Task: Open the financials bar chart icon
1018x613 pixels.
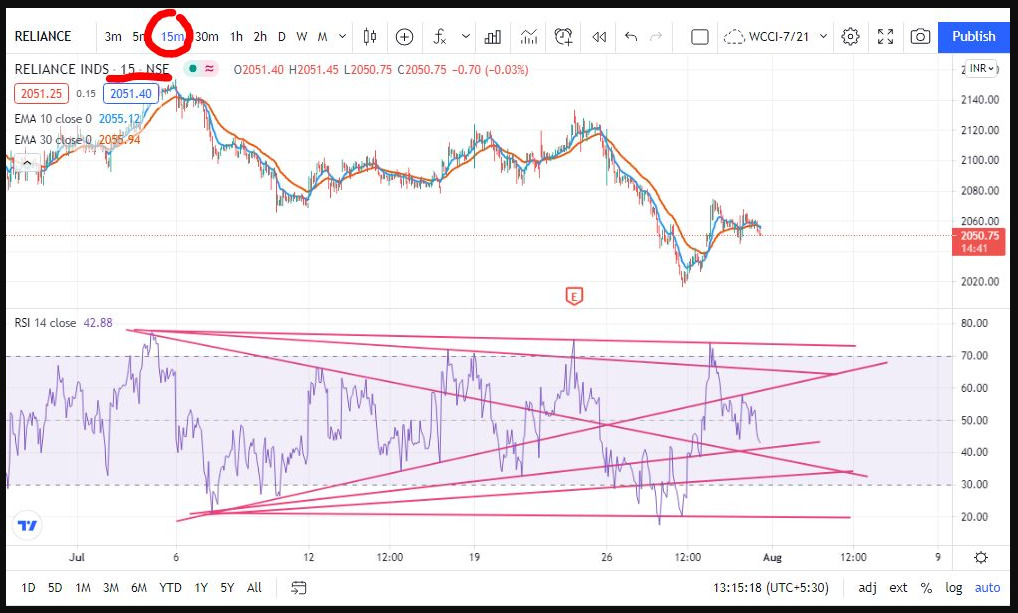Action: click(492, 37)
